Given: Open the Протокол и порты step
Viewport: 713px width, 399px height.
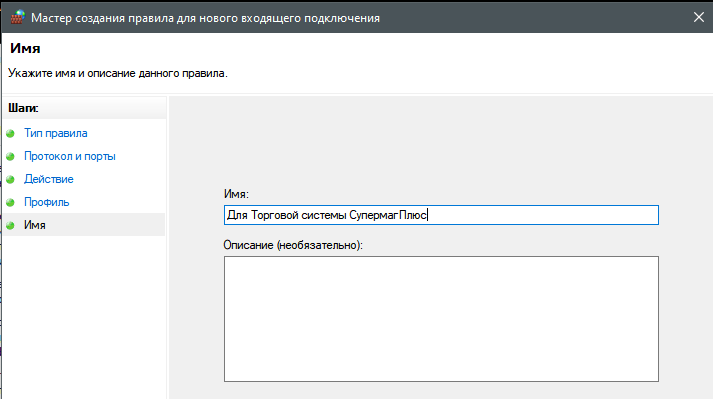Looking at the screenshot, I should (x=70, y=156).
